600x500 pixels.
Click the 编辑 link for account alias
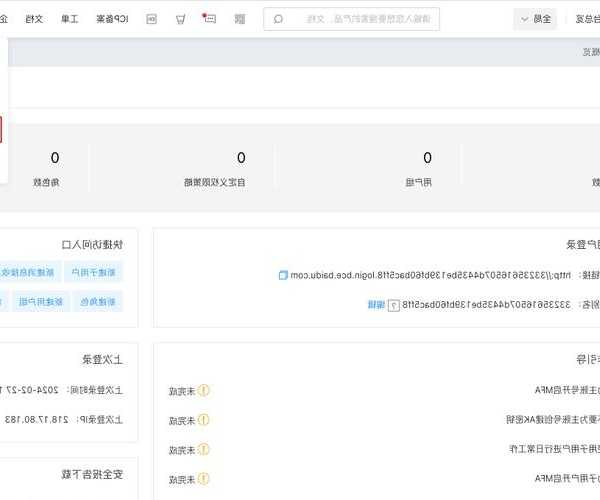click(x=375, y=305)
